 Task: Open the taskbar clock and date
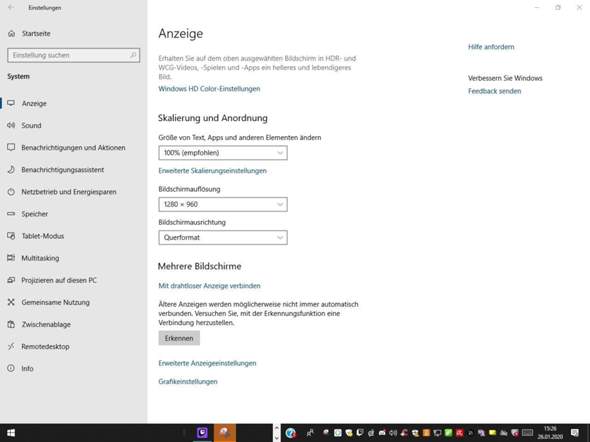tap(550, 433)
